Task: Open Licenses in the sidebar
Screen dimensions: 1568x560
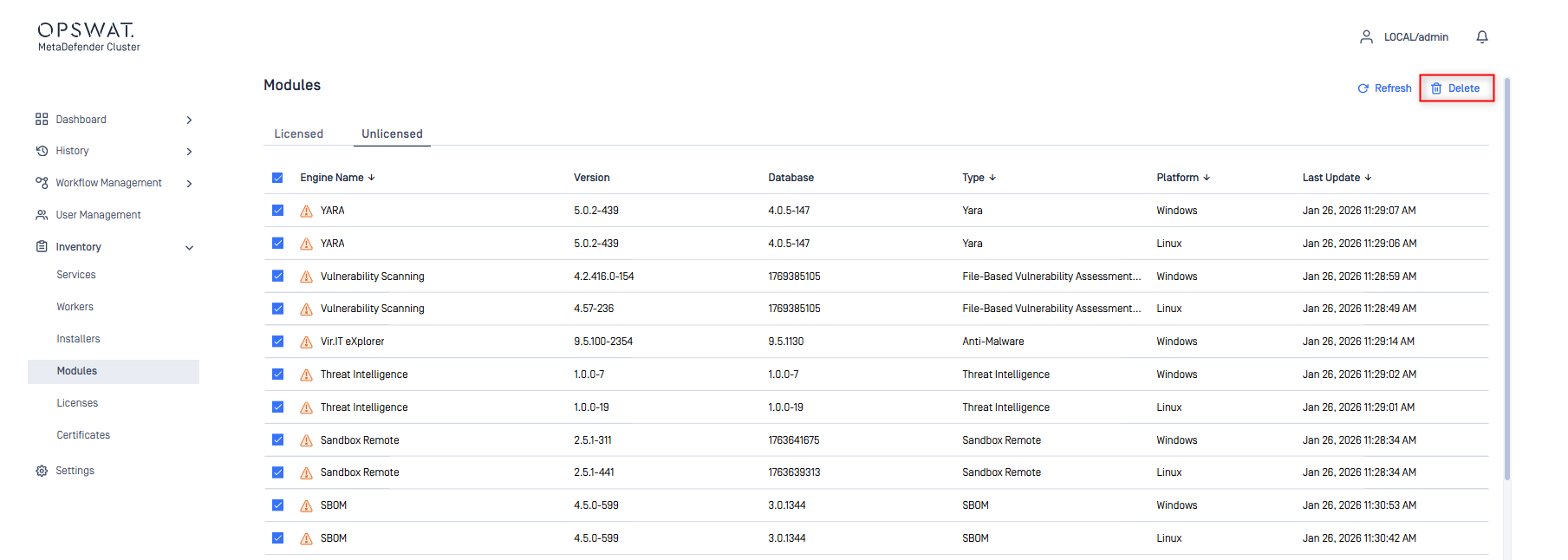Action: (x=77, y=403)
